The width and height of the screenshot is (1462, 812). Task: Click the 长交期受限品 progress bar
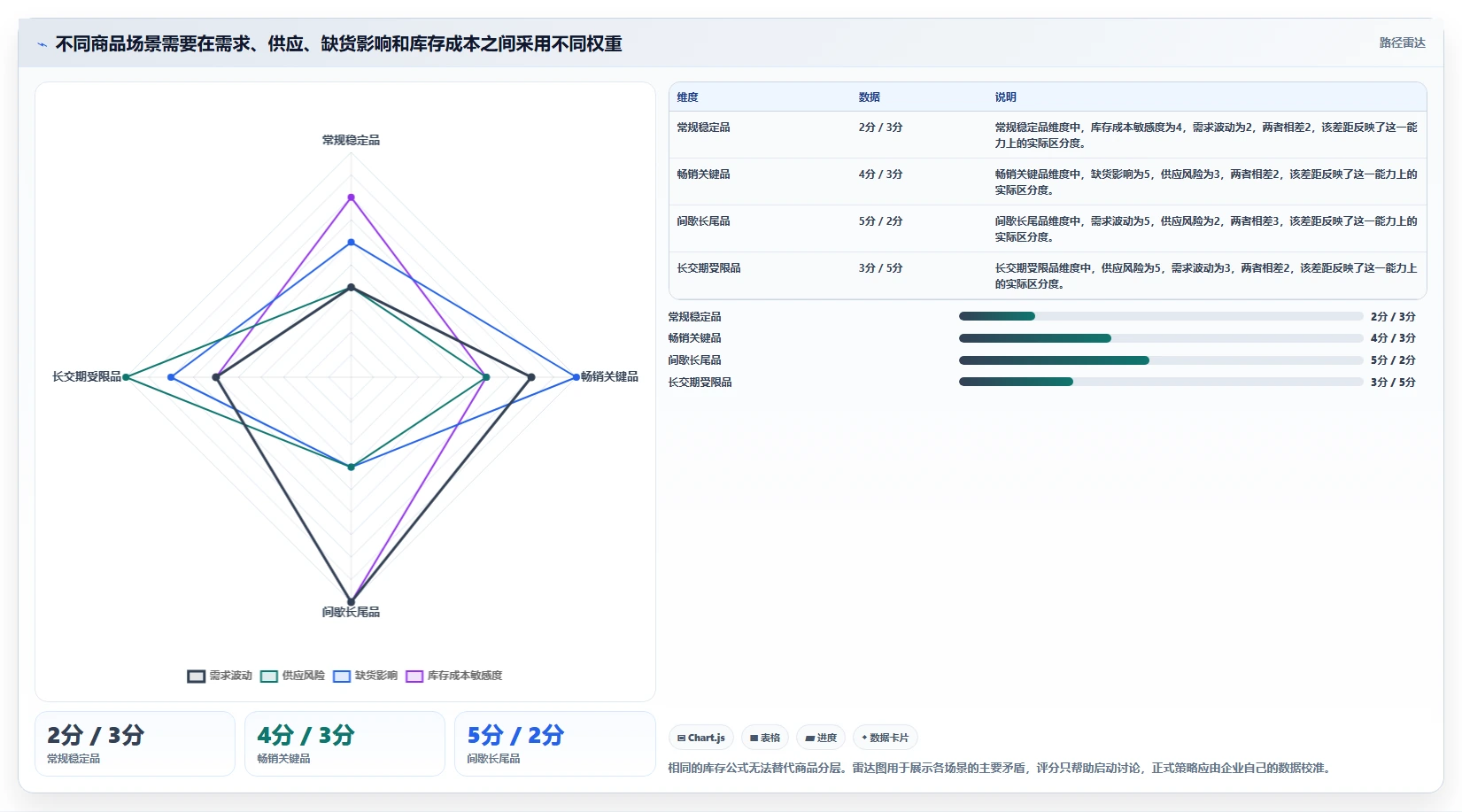pos(1161,382)
